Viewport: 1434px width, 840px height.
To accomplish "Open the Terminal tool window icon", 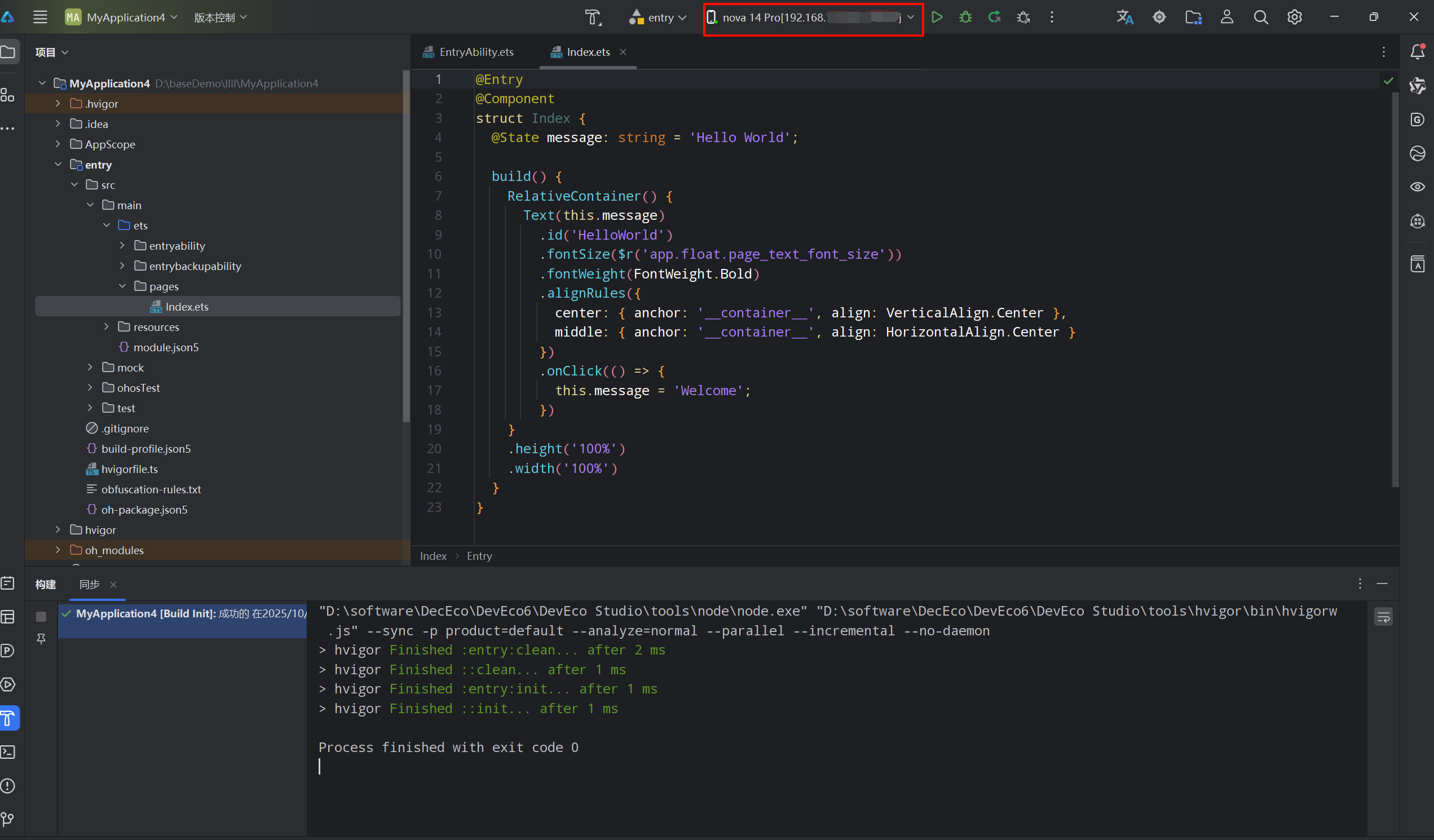I will coord(8,752).
